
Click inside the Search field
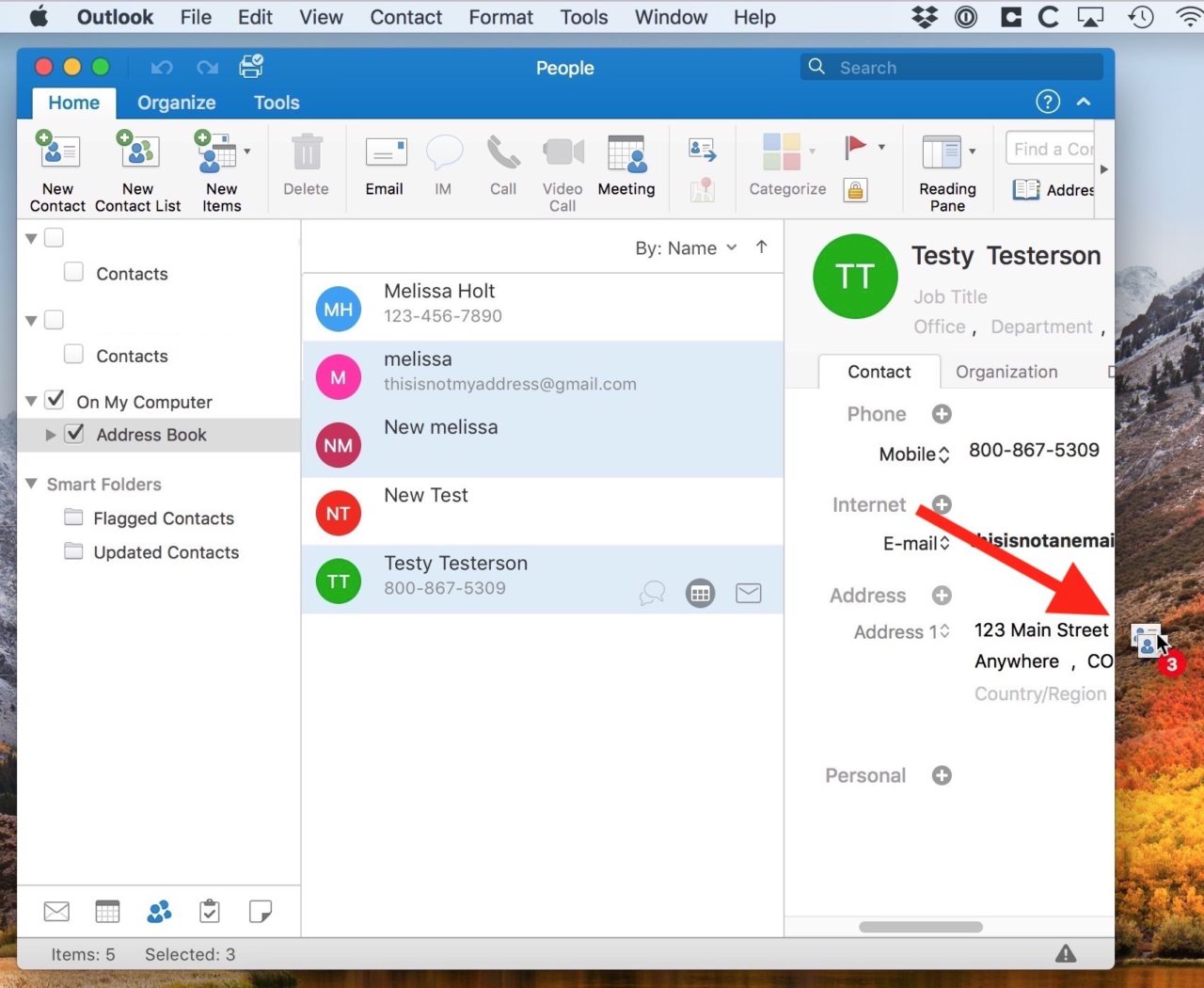point(950,67)
